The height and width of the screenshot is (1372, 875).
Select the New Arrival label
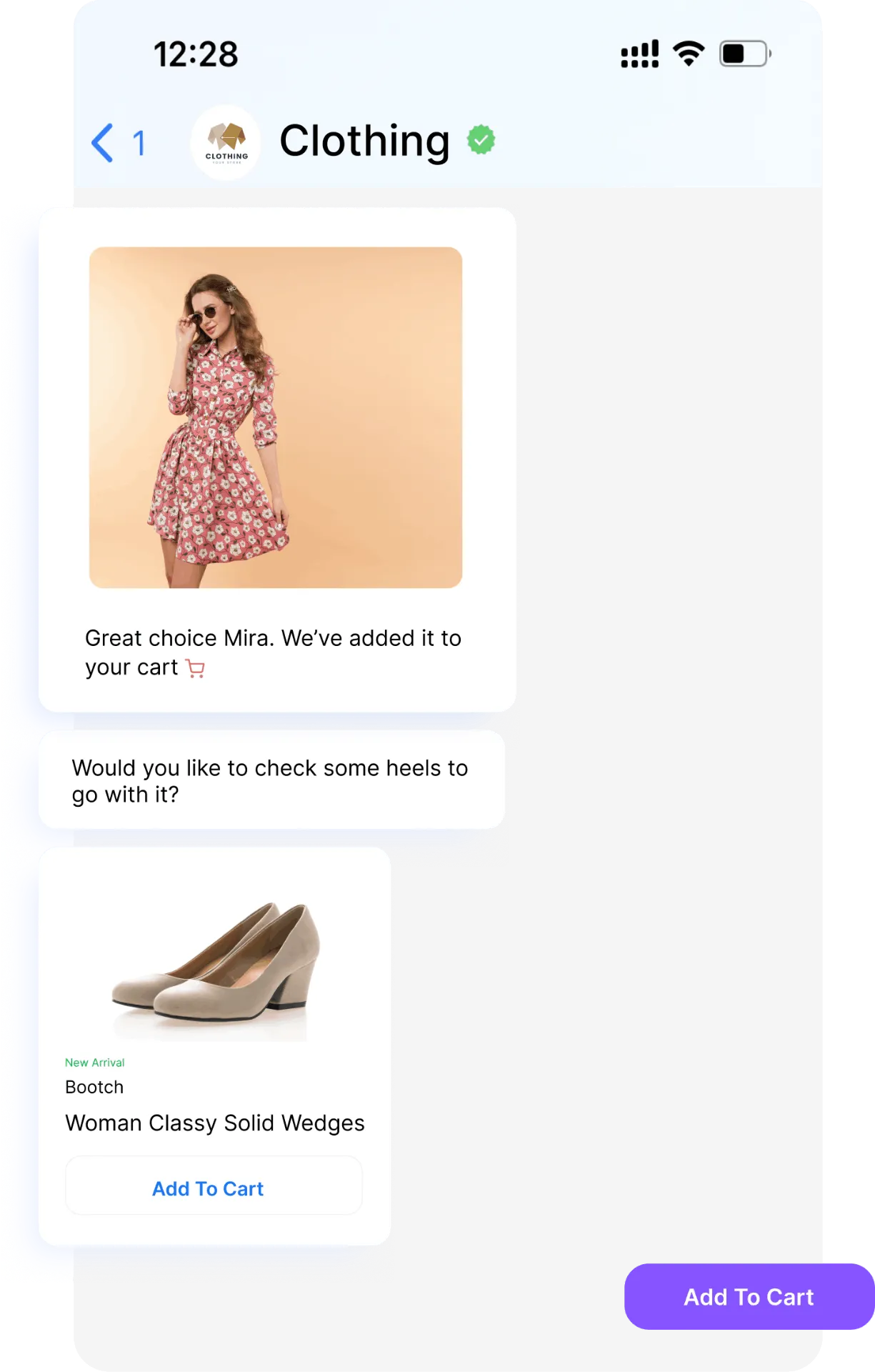tap(94, 1063)
